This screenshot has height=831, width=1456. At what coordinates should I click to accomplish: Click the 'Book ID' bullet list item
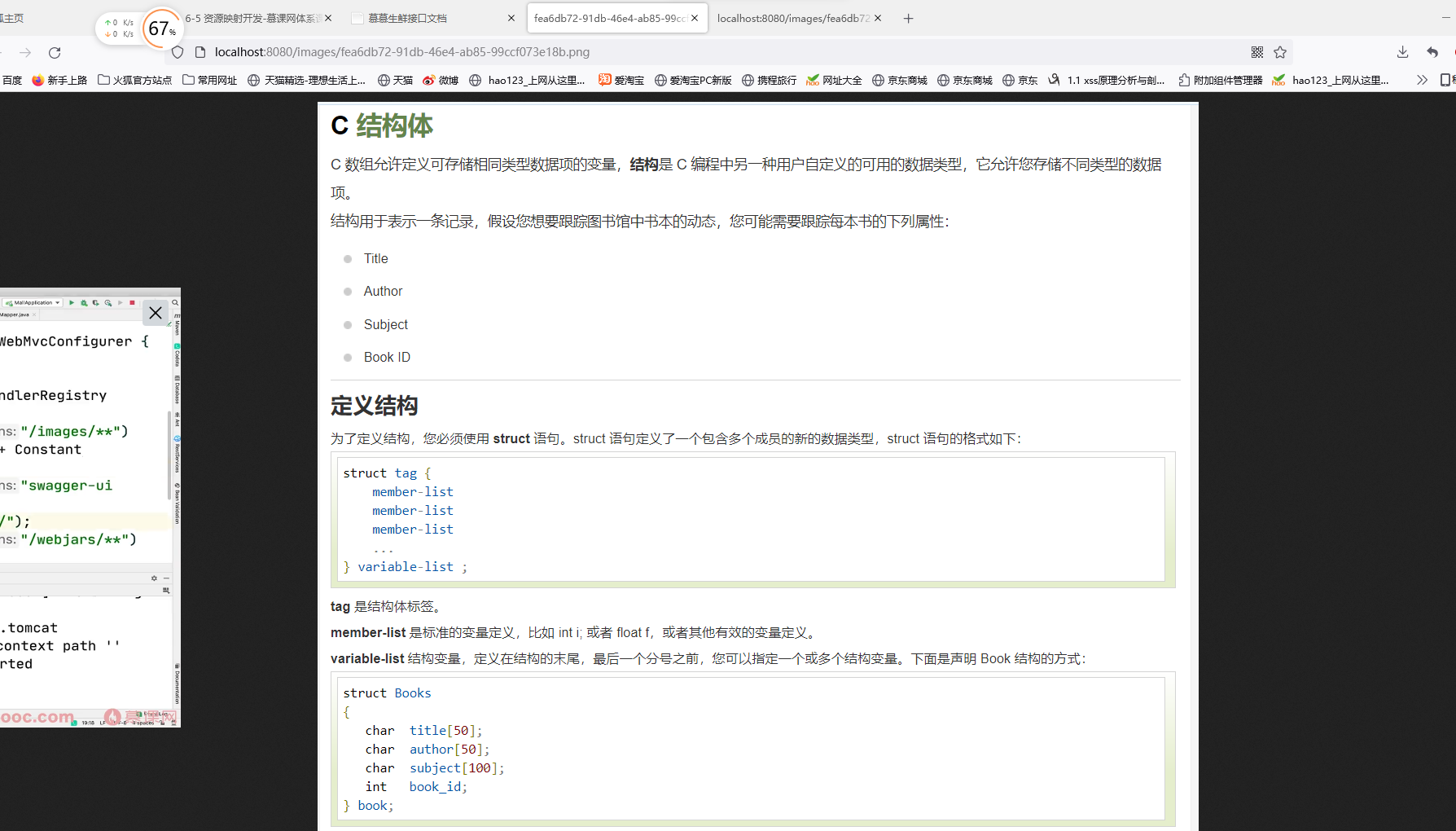[387, 357]
